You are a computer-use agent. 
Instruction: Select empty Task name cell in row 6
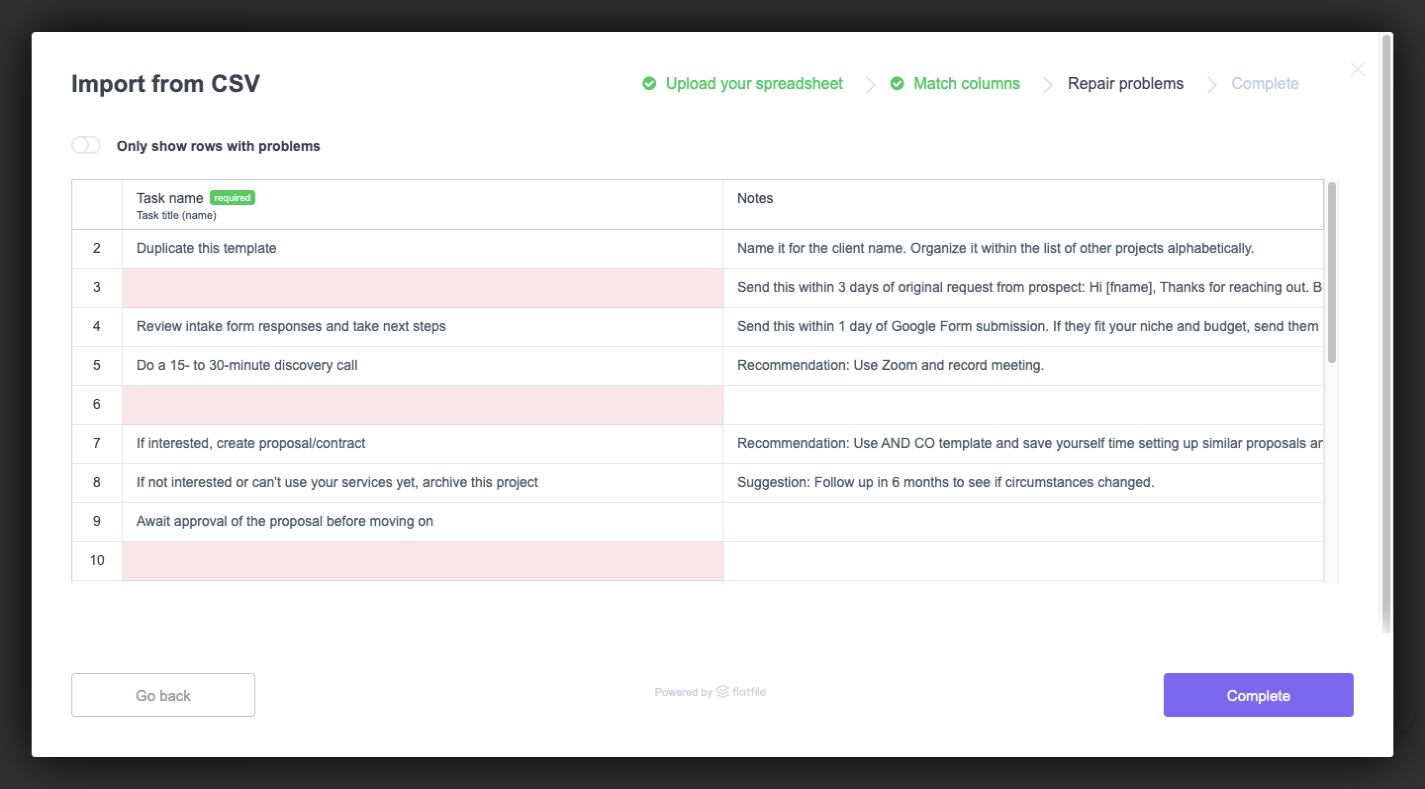422,405
